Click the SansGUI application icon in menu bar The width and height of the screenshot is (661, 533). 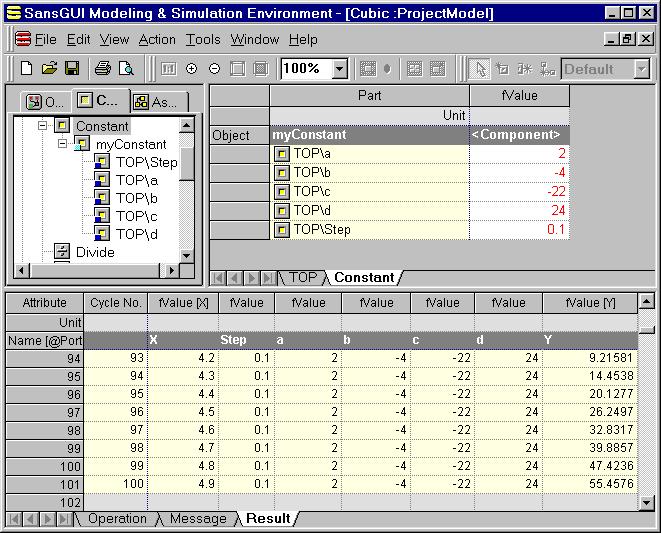point(23,39)
